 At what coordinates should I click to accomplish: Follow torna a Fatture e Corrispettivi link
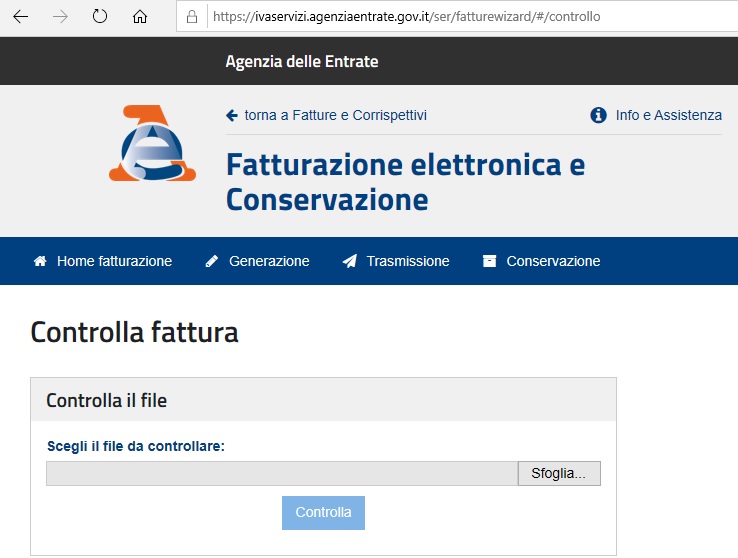pyautogui.click(x=336, y=115)
